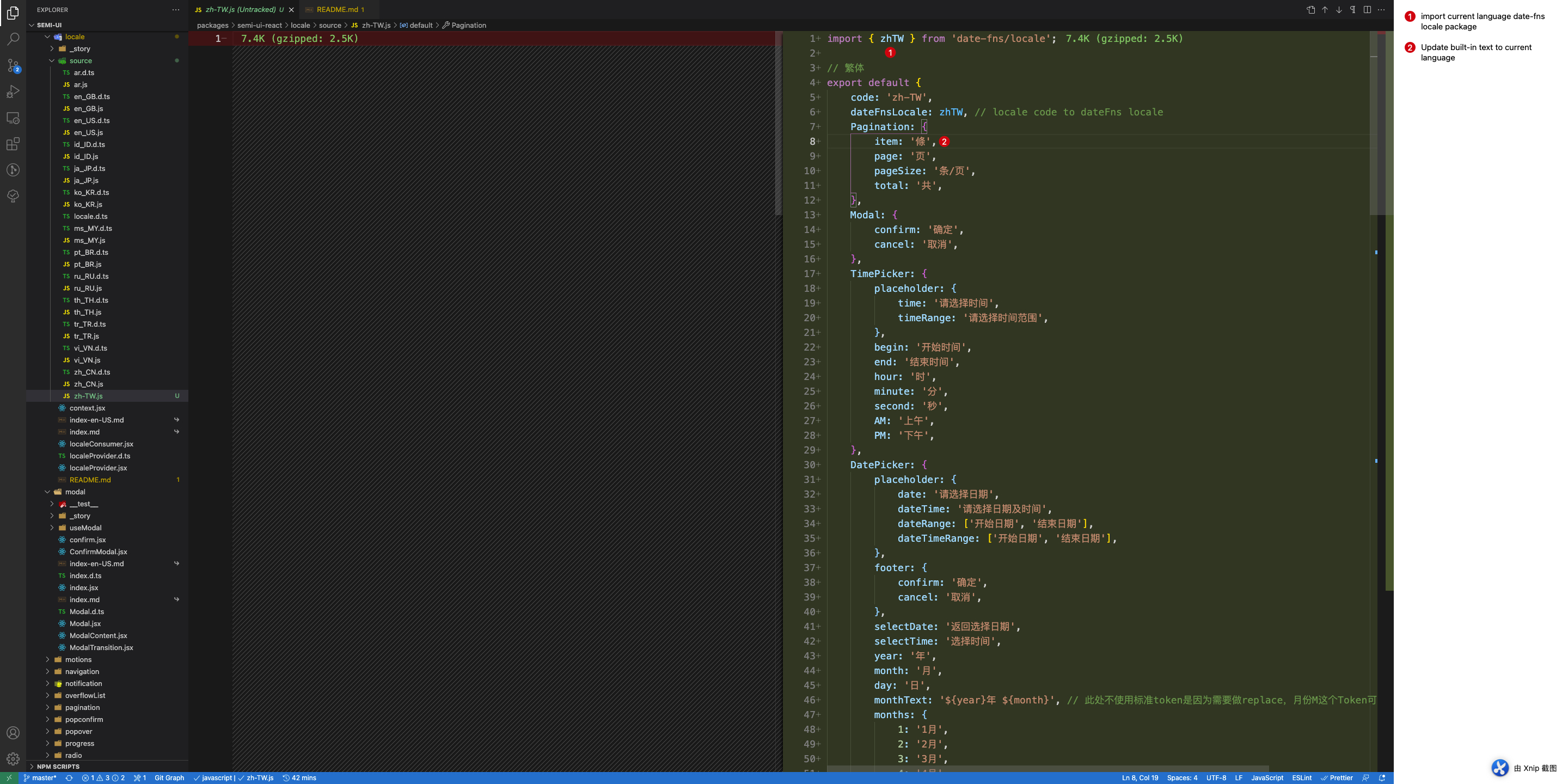Open the Extensions view
The image size is (1568, 784).
(13, 144)
